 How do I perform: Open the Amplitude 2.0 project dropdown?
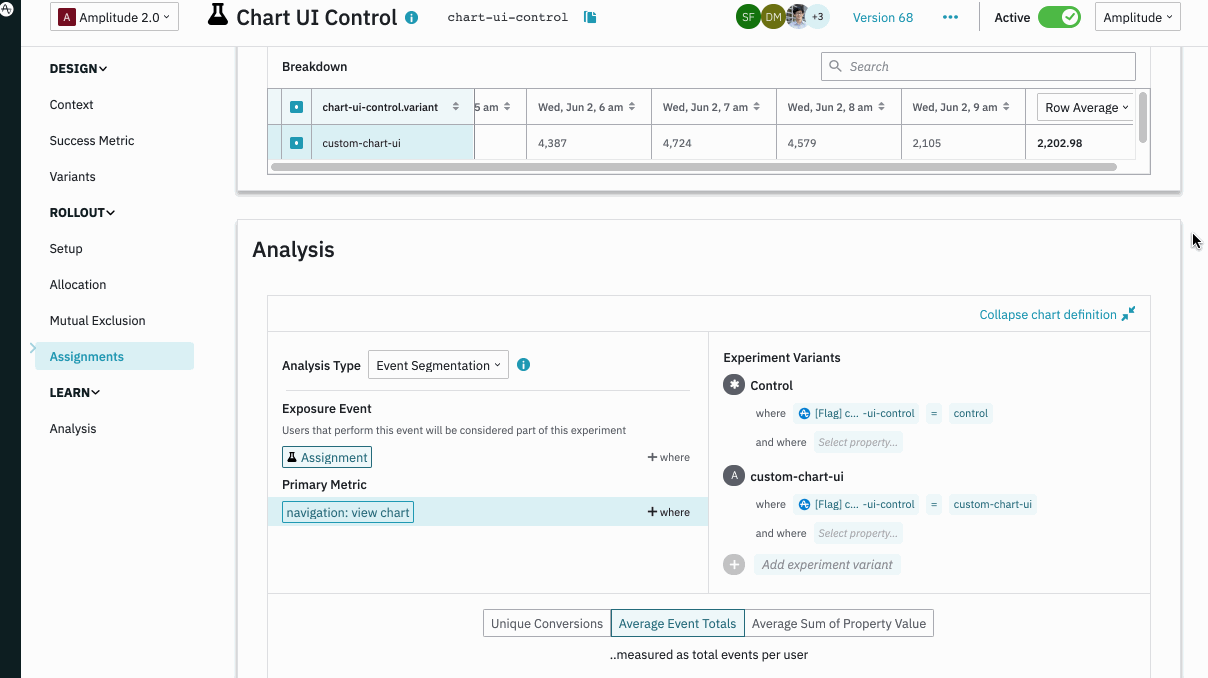pos(114,17)
